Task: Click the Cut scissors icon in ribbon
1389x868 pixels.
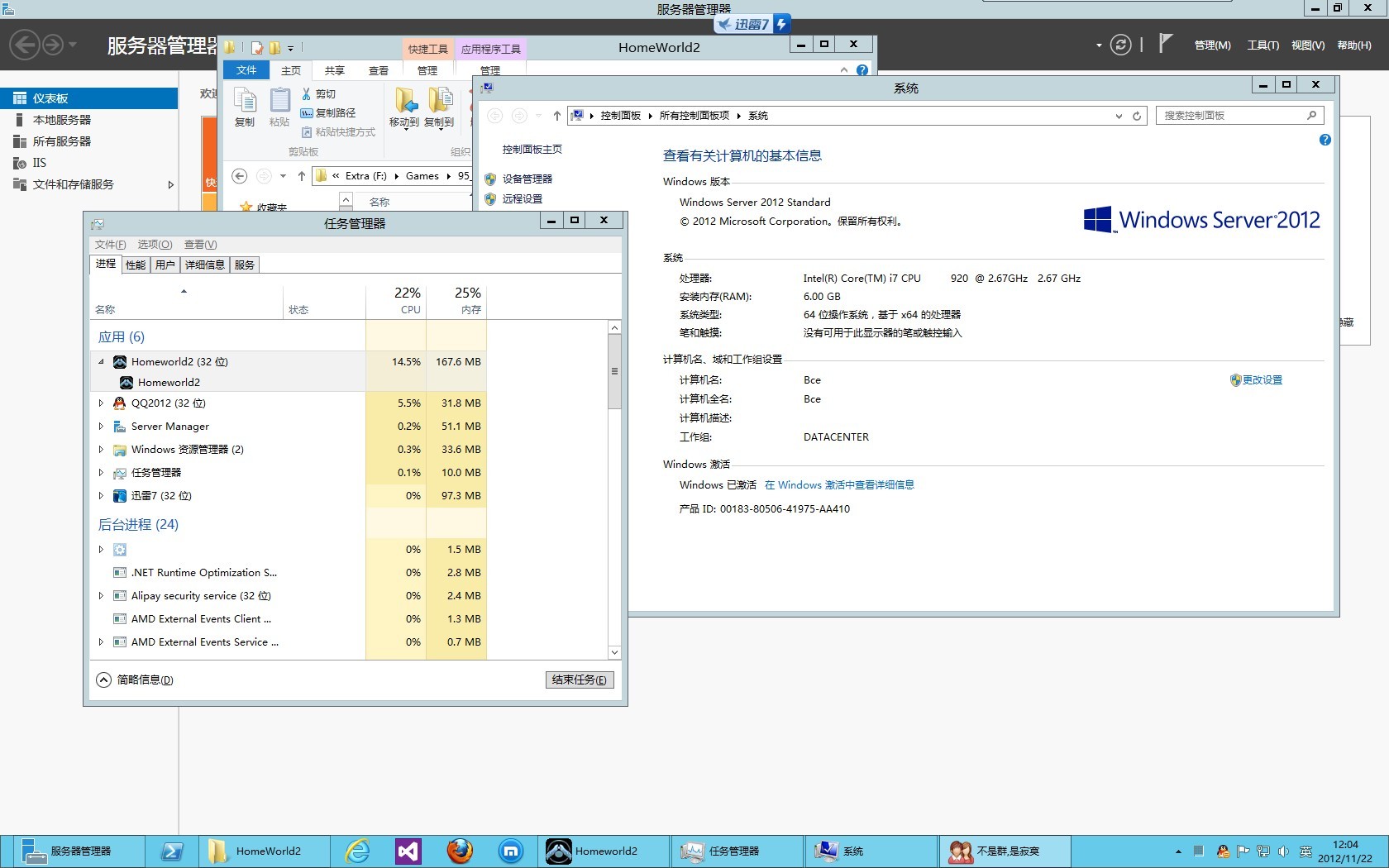Action: pos(306,94)
